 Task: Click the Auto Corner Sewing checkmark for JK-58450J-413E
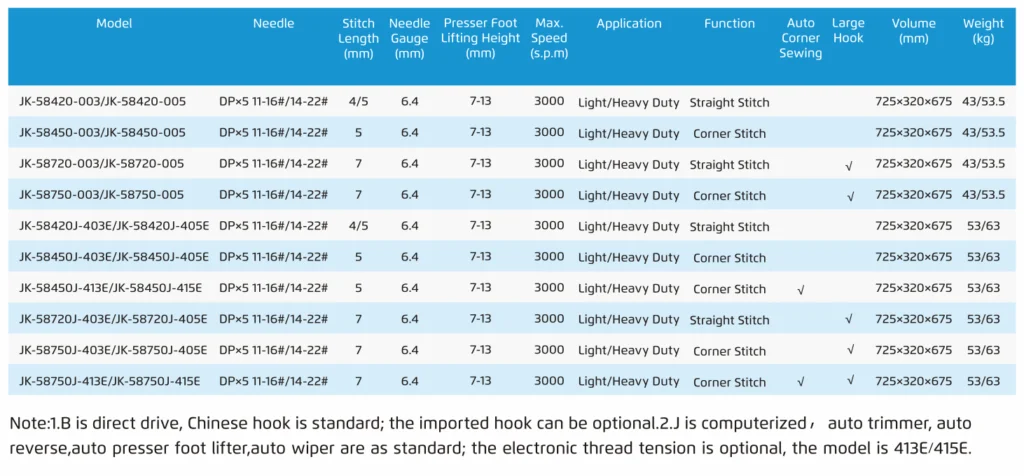pyautogui.click(x=800, y=290)
